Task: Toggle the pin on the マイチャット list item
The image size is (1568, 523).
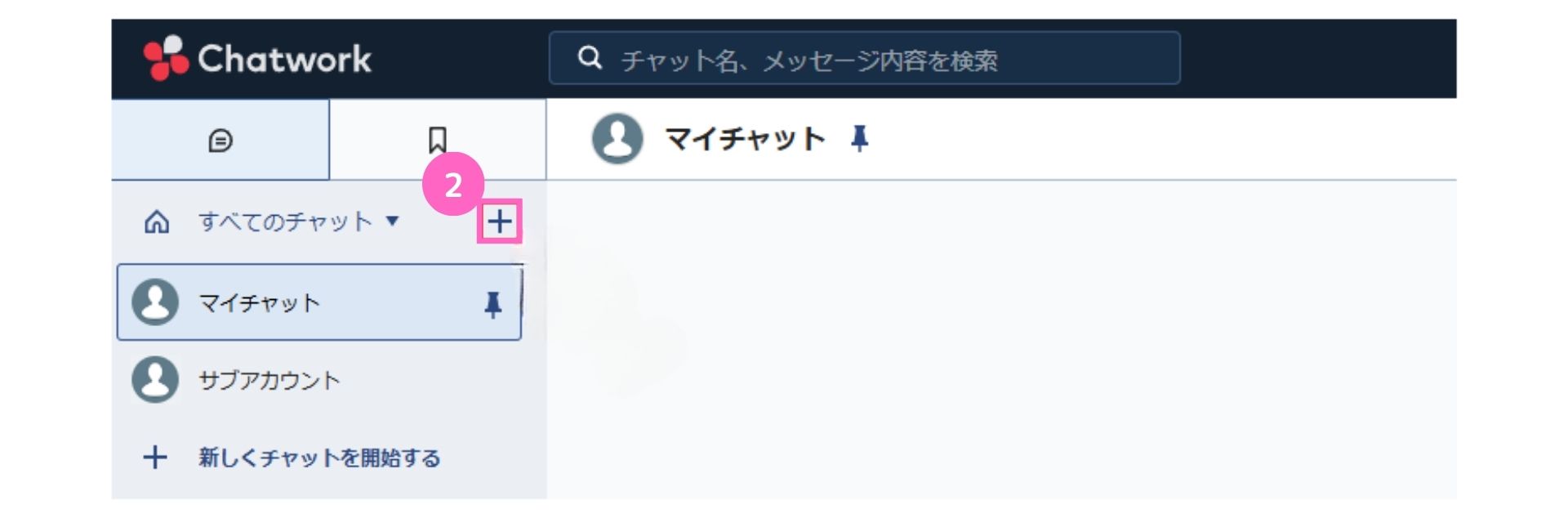Action: coord(492,304)
